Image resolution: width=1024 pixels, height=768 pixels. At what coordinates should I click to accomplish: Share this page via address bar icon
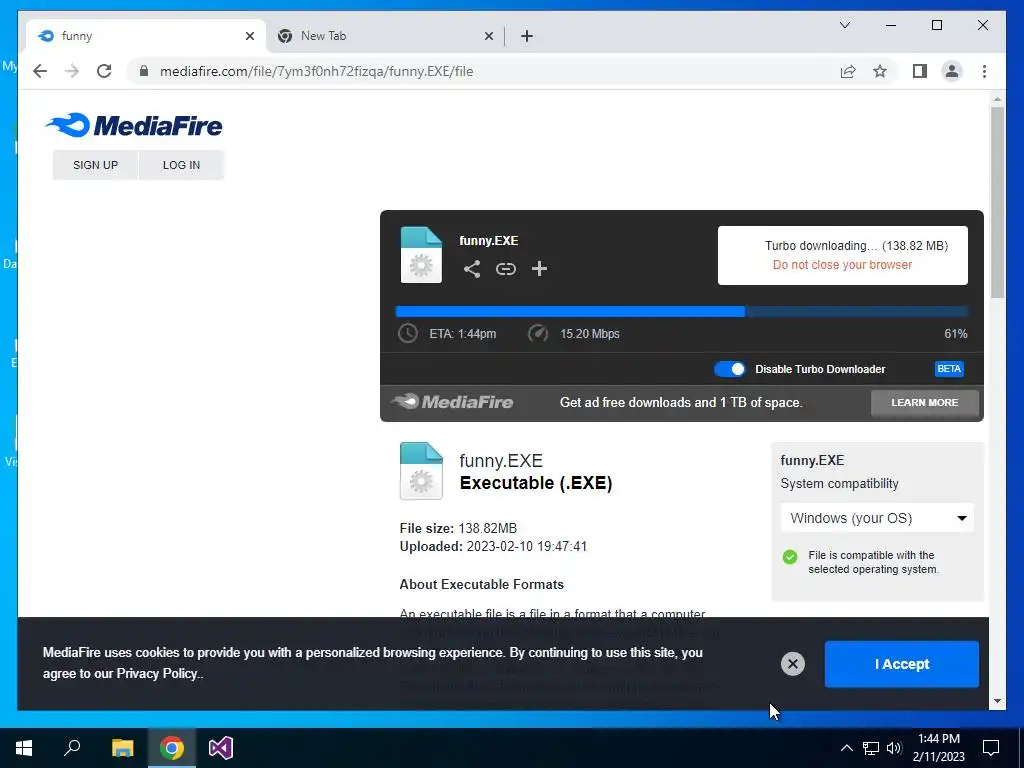pos(848,71)
